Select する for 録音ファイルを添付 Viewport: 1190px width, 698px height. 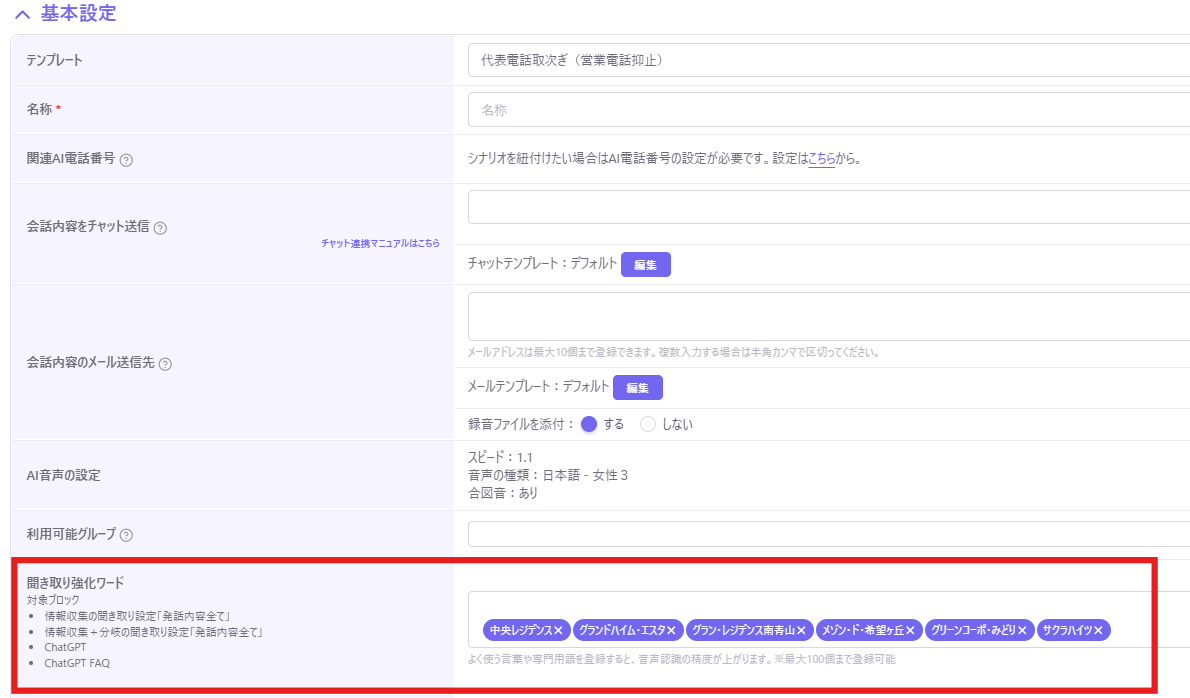(x=589, y=424)
